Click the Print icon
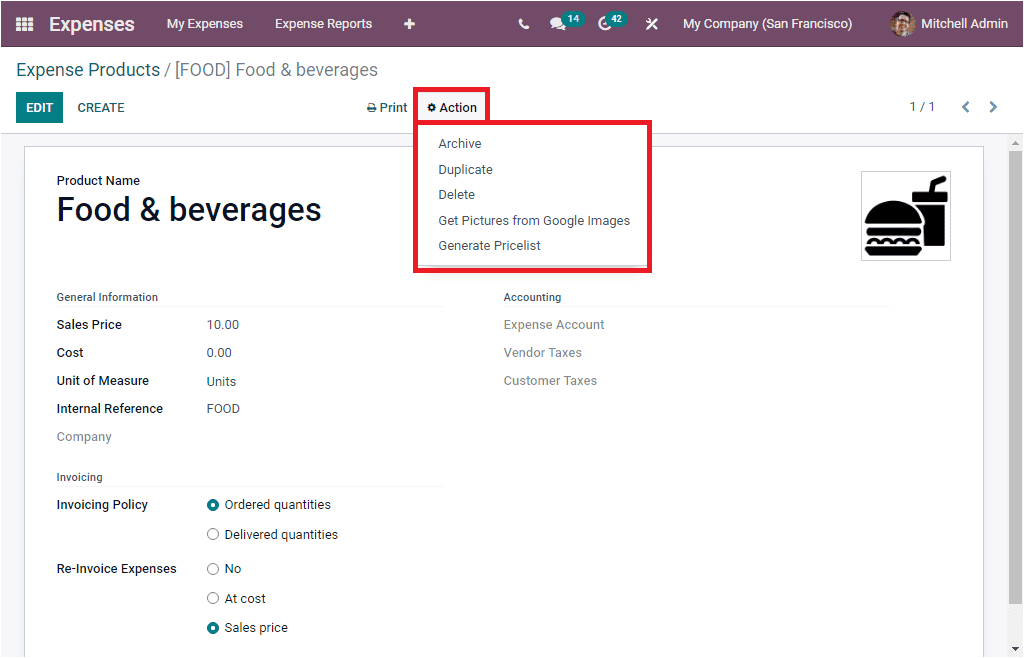Screen dimensions: 1024x658 point(369,107)
